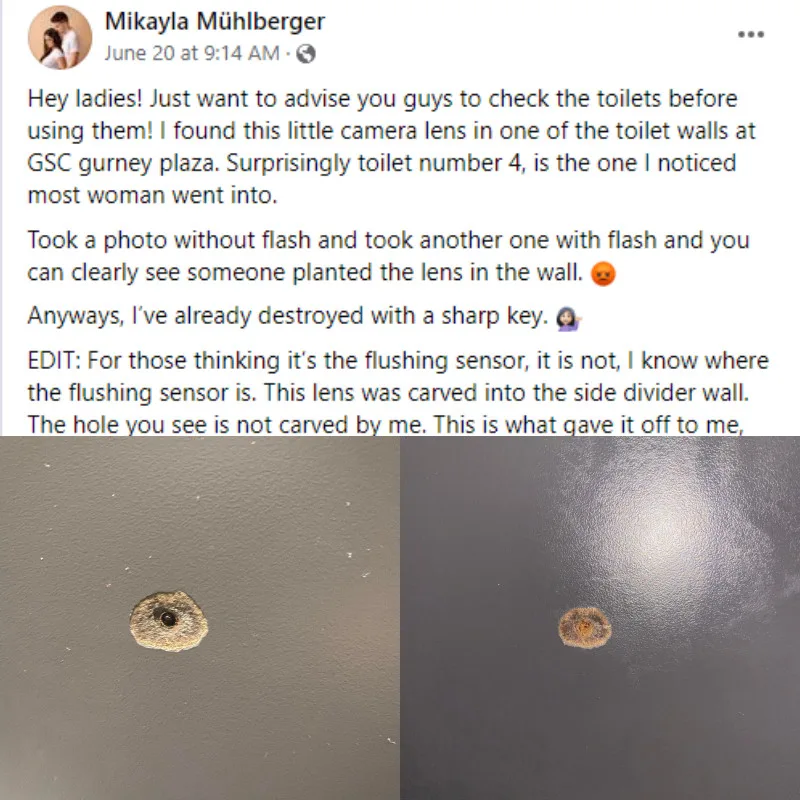Open Mikayla Mühlberger's profile picture
Image resolution: width=800 pixels, height=800 pixels.
(x=60, y=38)
